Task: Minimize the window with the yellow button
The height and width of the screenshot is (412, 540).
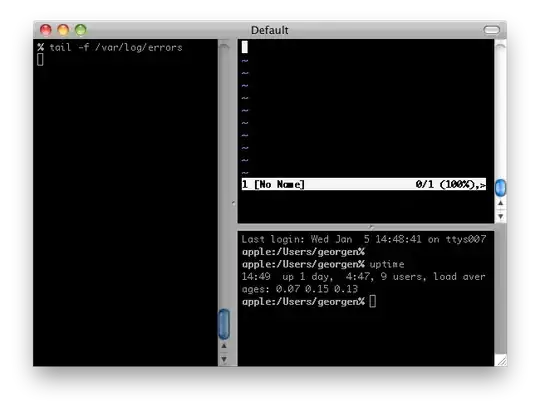Action: (x=63, y=30)
